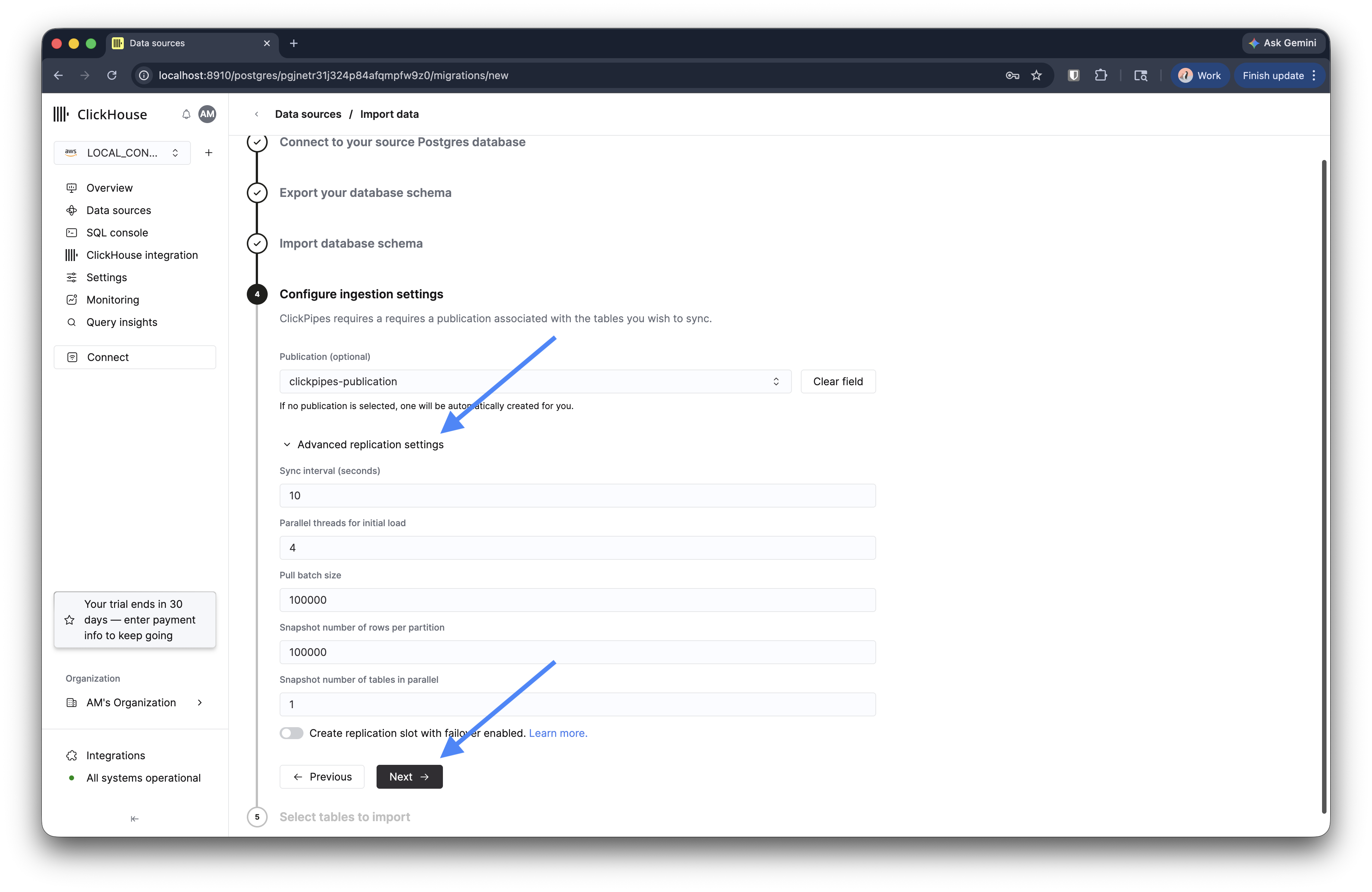Focus Snapshot rows per partition field
This screenshot has height=892, width=1372.
577,652
